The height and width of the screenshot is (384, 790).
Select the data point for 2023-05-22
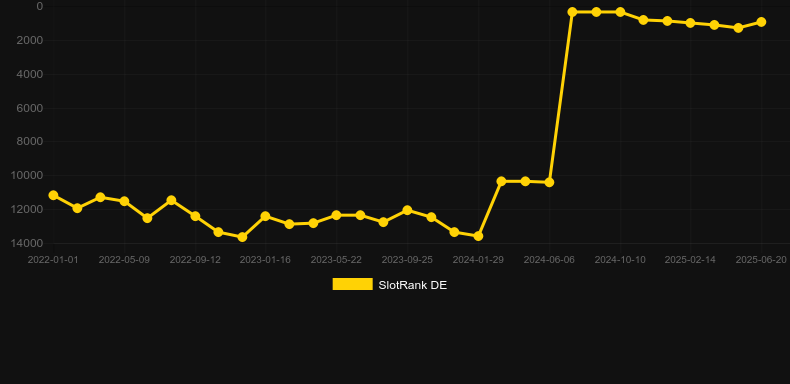pos(337,215)
